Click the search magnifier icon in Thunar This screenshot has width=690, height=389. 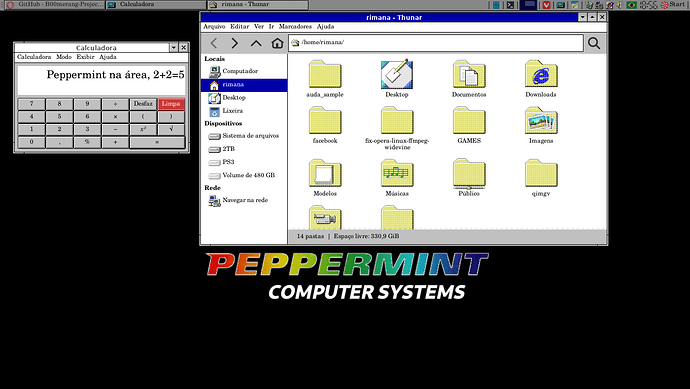click(x=594, y=43)
